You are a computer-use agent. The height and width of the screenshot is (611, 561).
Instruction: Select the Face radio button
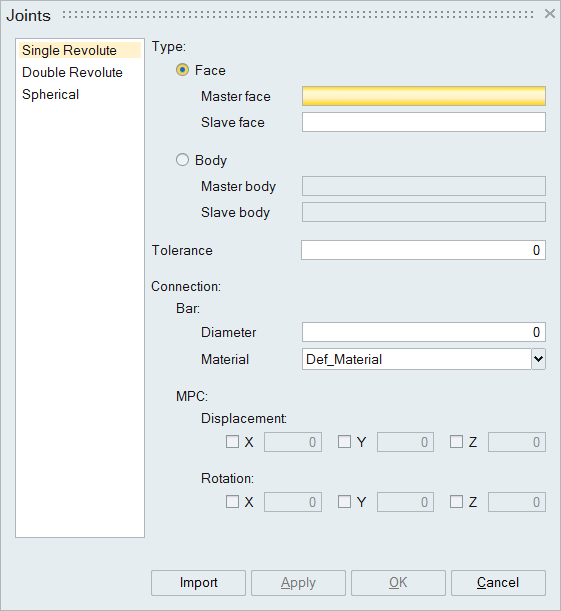coord(182,70)
